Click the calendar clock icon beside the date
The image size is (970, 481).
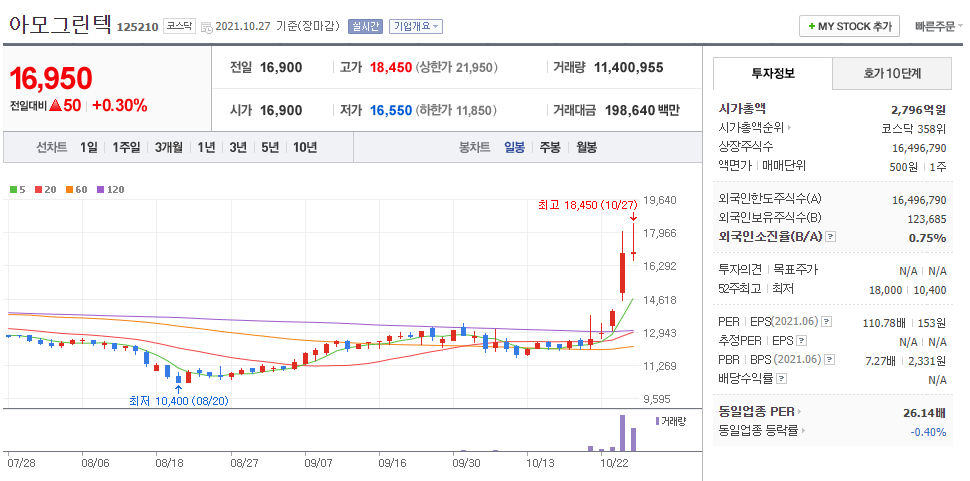tap(207, 27)
